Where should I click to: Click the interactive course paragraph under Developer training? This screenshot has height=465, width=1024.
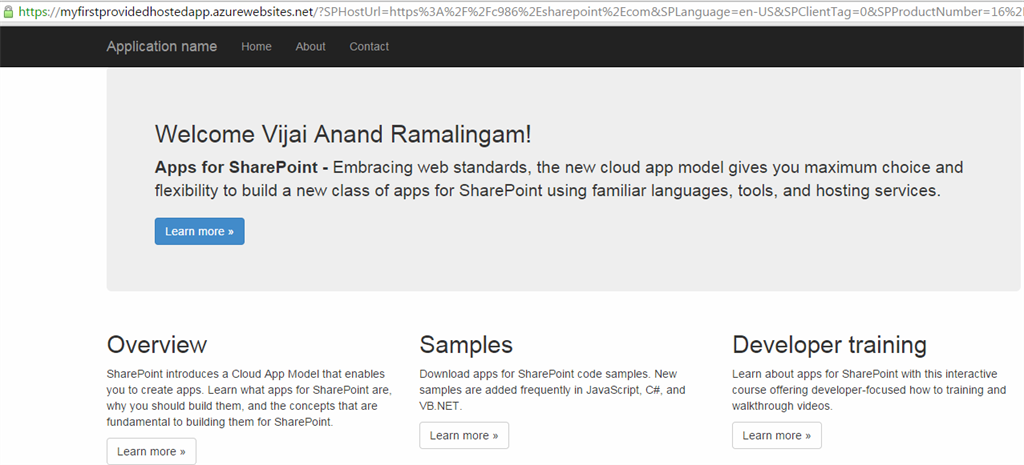click(x=868, y=390)
